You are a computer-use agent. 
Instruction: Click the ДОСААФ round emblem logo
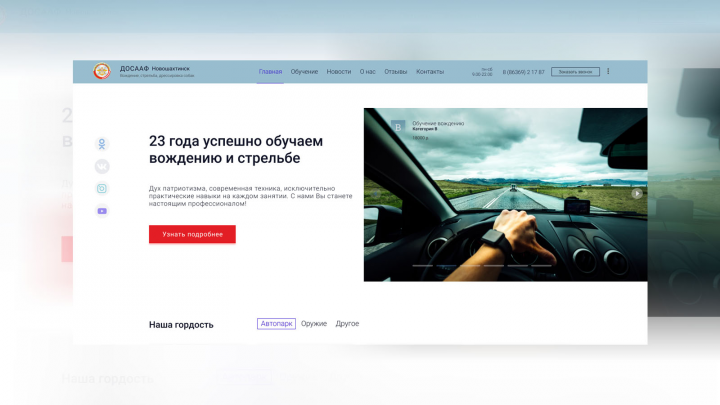tap(101, 71)
